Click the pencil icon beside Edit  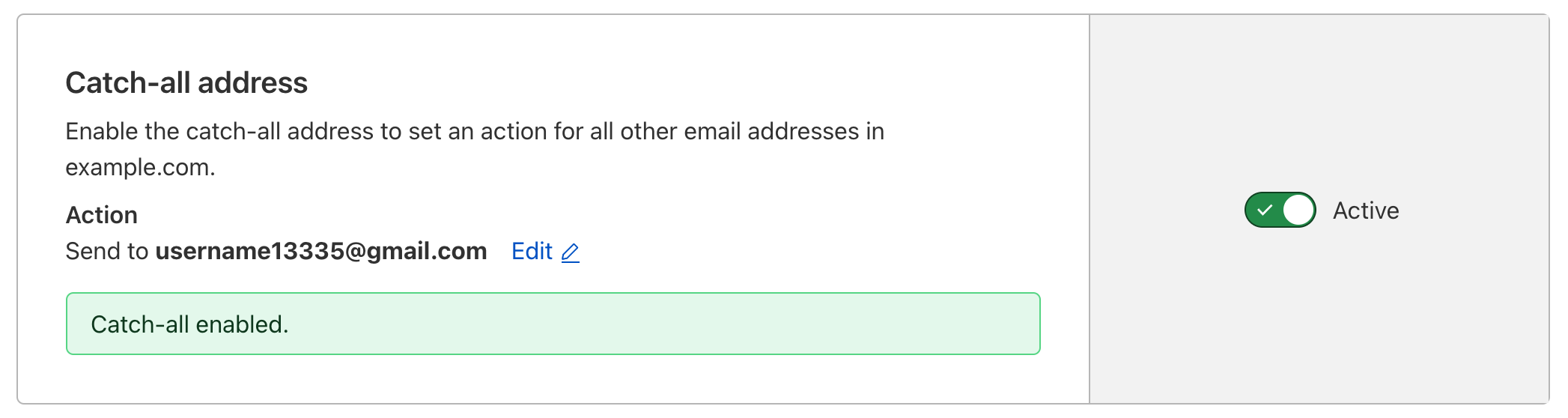(571, 252)
